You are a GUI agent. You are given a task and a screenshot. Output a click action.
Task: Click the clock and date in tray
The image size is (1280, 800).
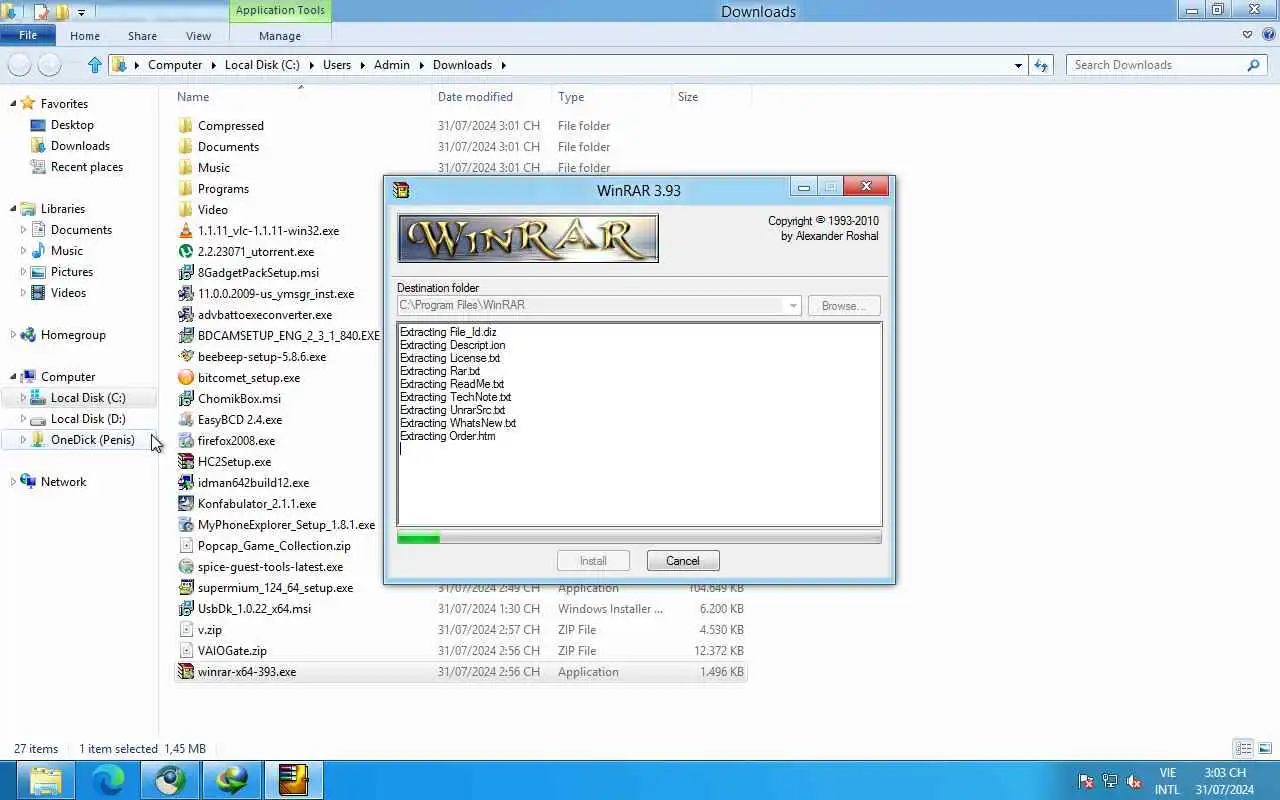1225,781
